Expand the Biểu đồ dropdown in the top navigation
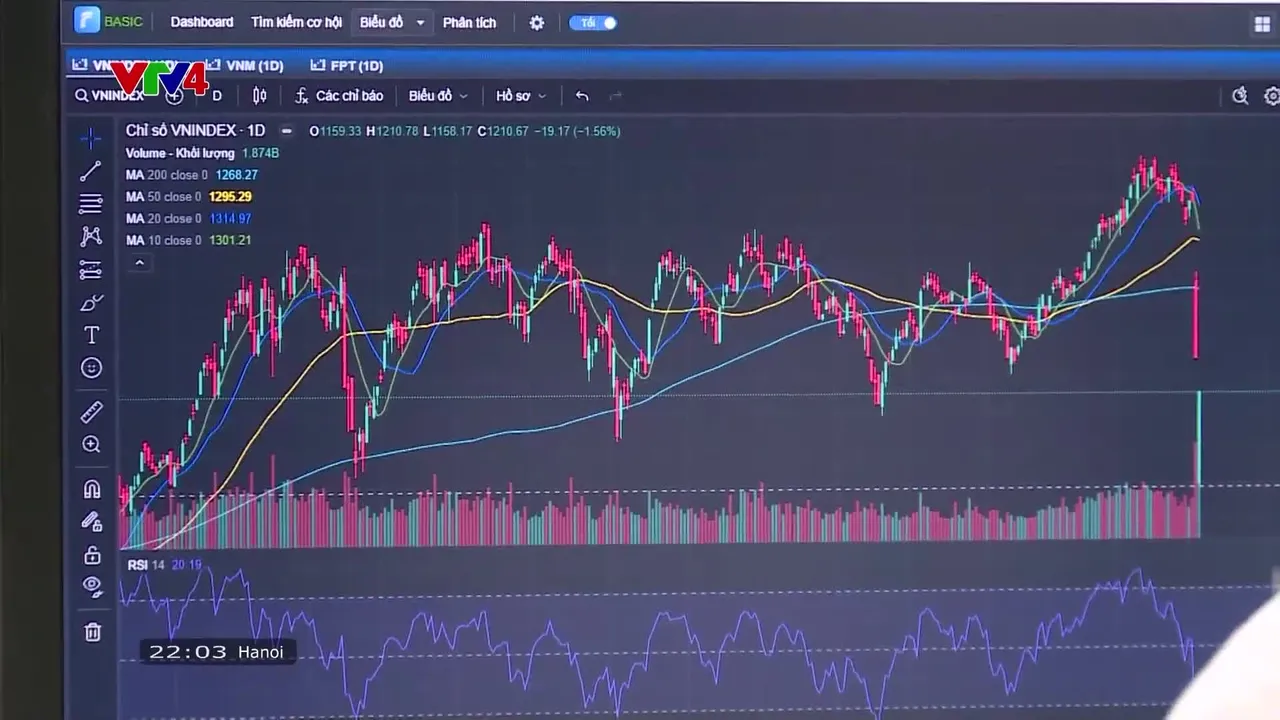 [392, 22]
